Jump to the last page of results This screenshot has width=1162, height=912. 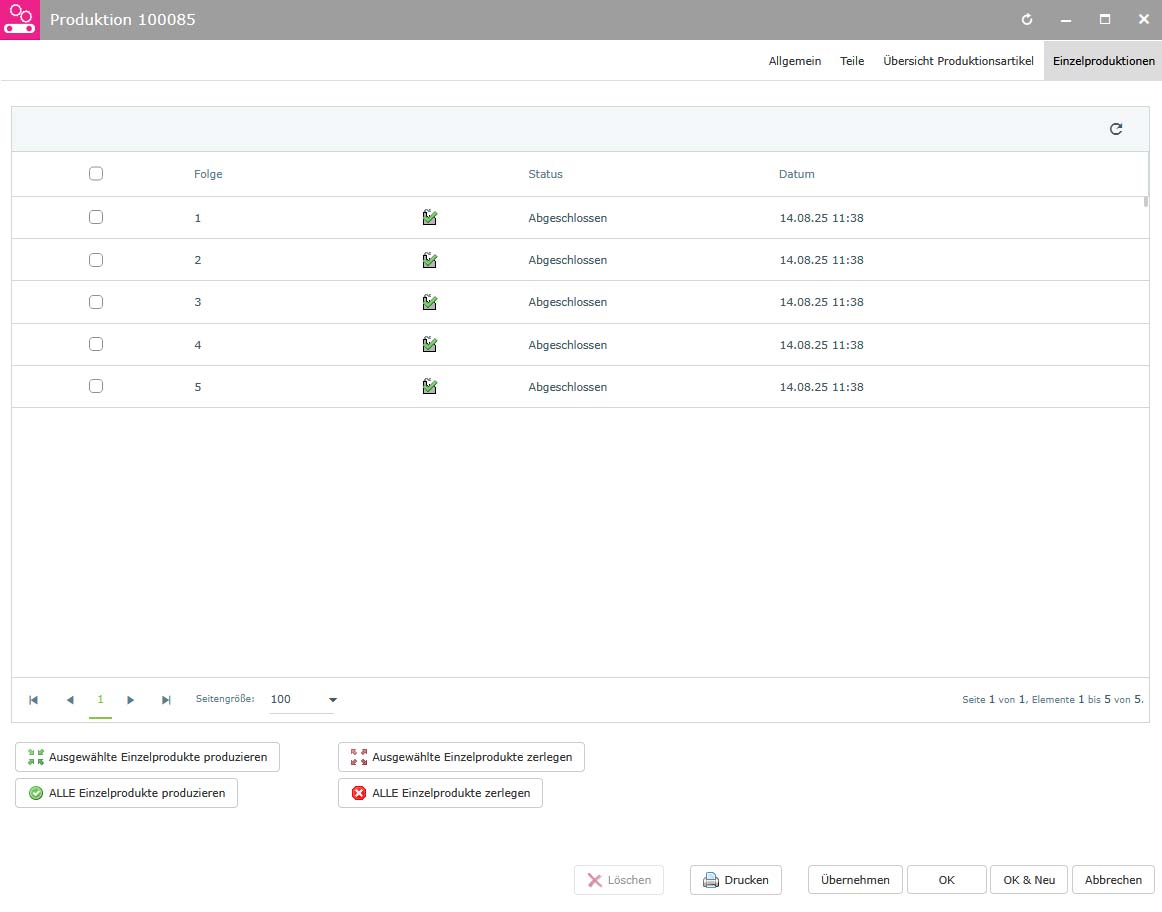tap(166, 700)
